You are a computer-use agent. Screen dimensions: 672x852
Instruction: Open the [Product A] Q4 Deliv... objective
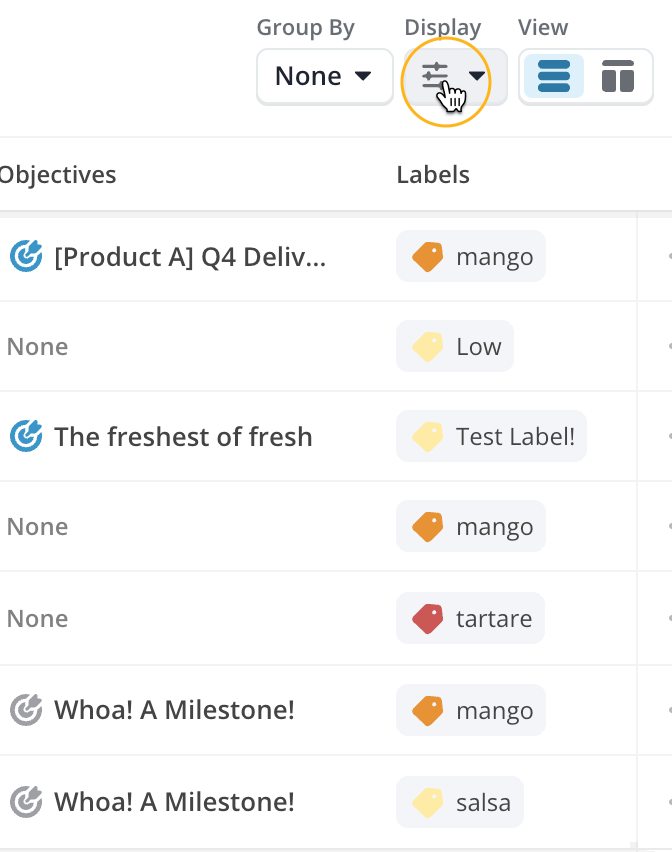tap(190, 257)
